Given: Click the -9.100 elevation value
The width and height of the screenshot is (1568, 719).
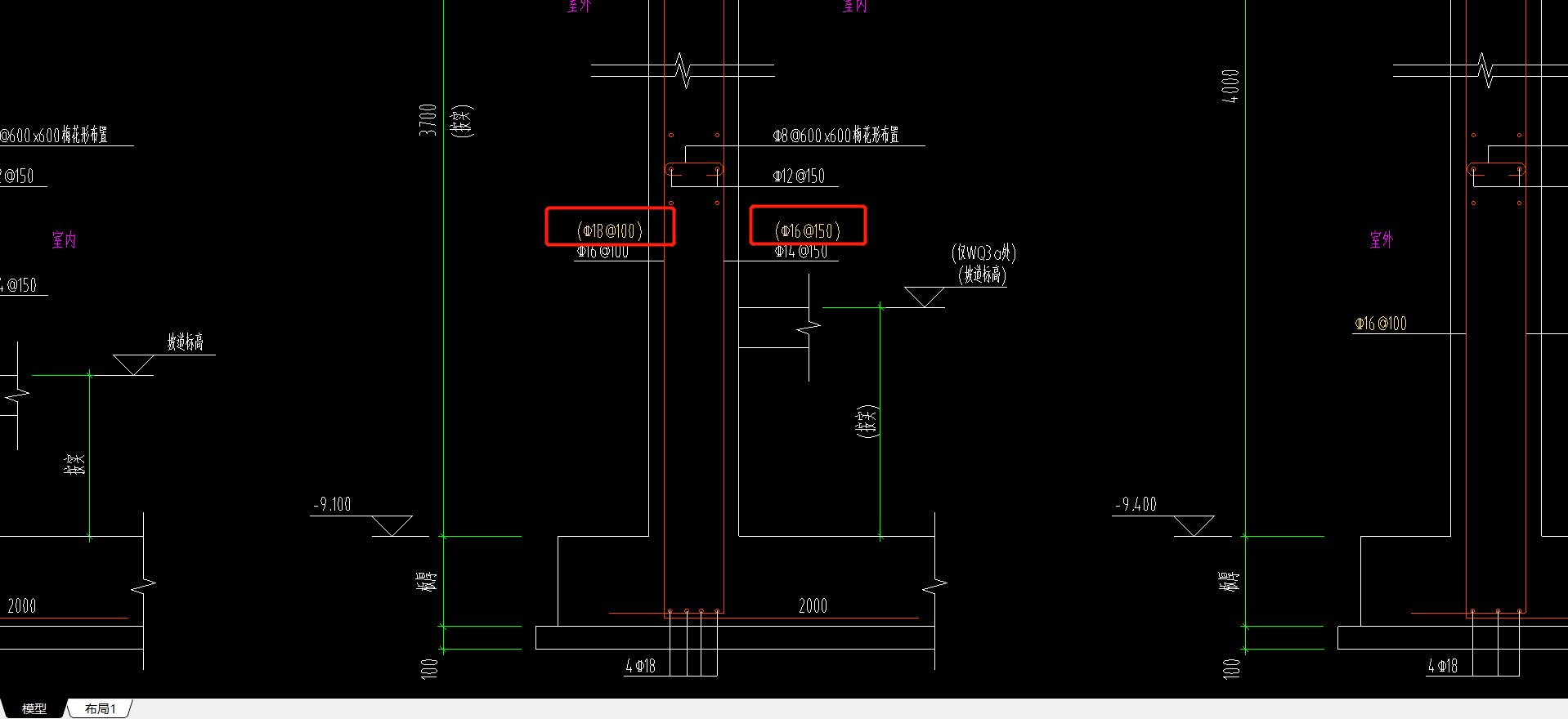Looking at the screenshot, I should point(332,504).
